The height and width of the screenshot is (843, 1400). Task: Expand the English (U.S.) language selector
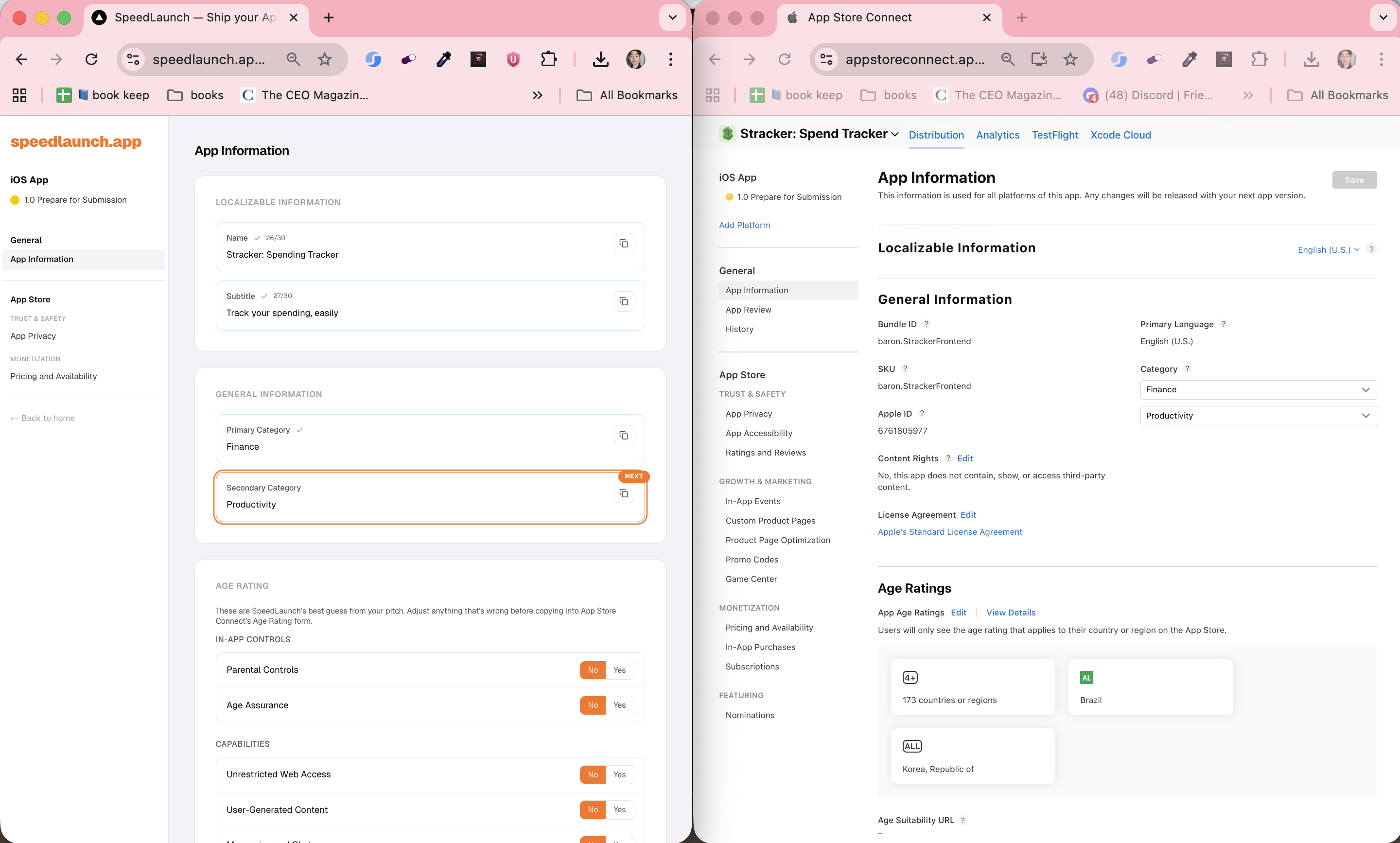pyautogui.click(x=1328, y=250)
